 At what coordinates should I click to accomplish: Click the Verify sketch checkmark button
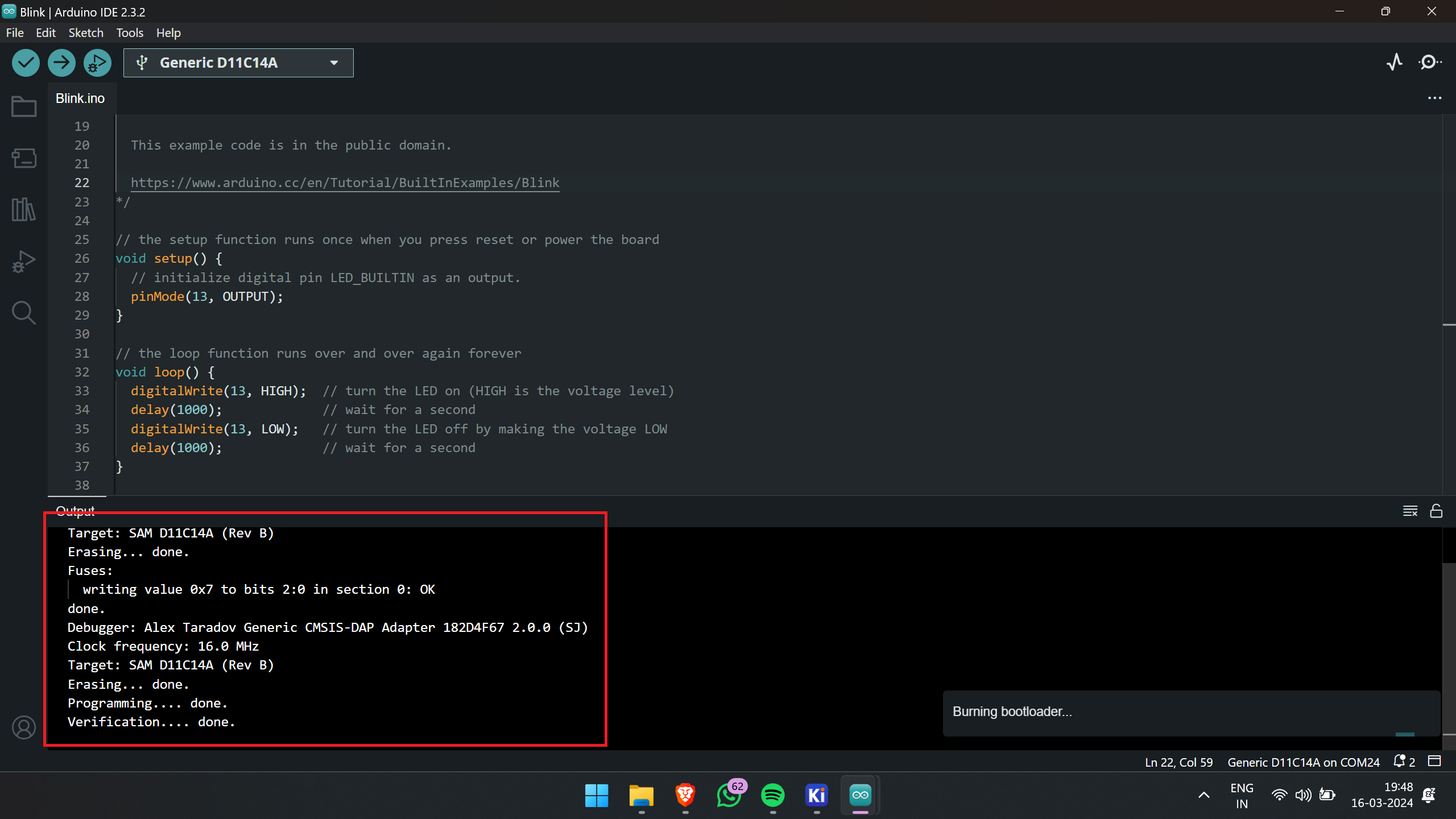[26, 63]
